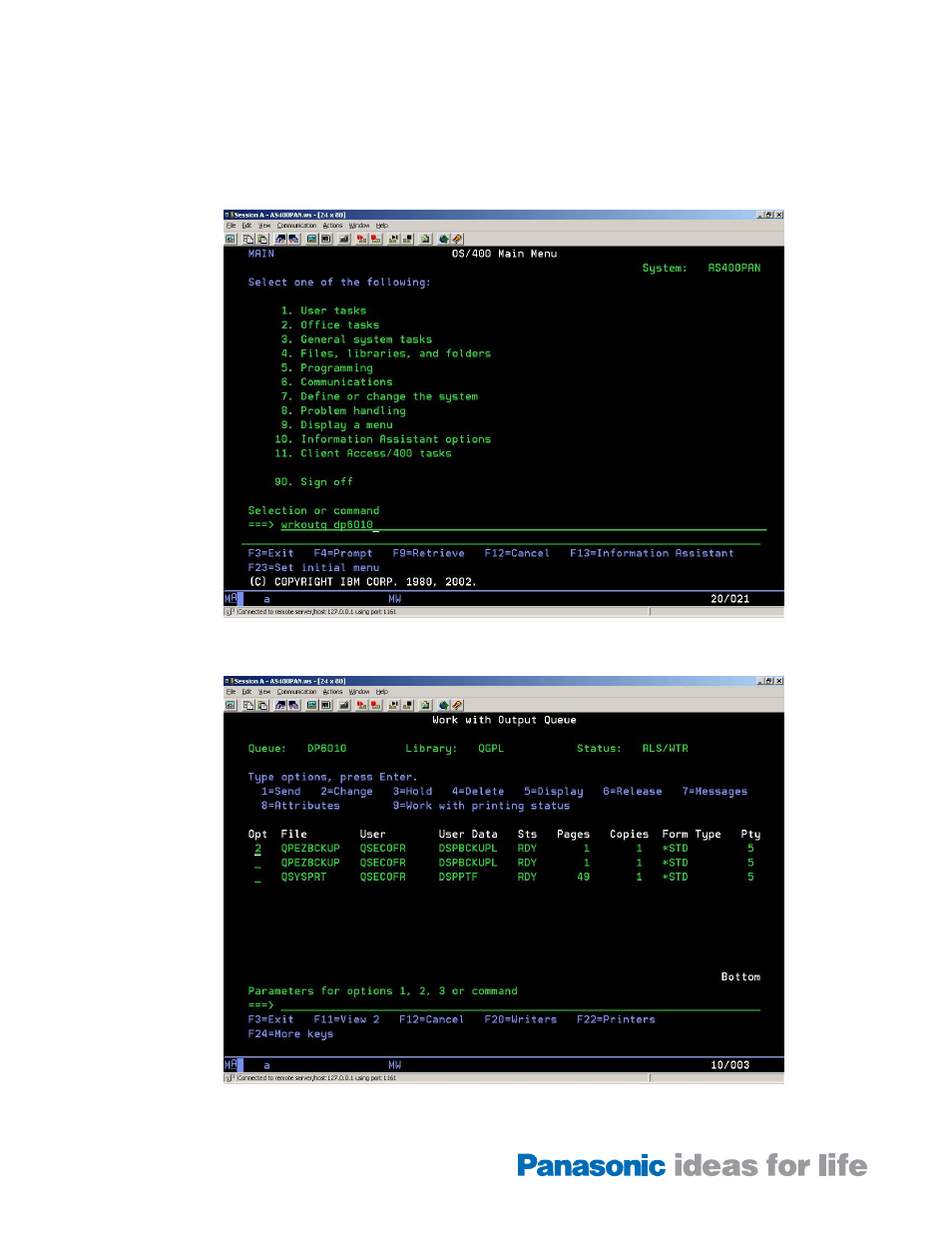952x1233 pixels.
Task: Click Index help icon in Main Menu session toolbar
Action: point(457,239)
